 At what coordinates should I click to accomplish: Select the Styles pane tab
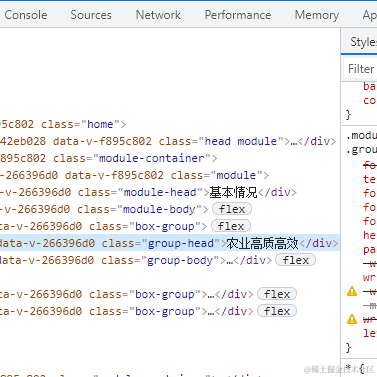point(363,42)
